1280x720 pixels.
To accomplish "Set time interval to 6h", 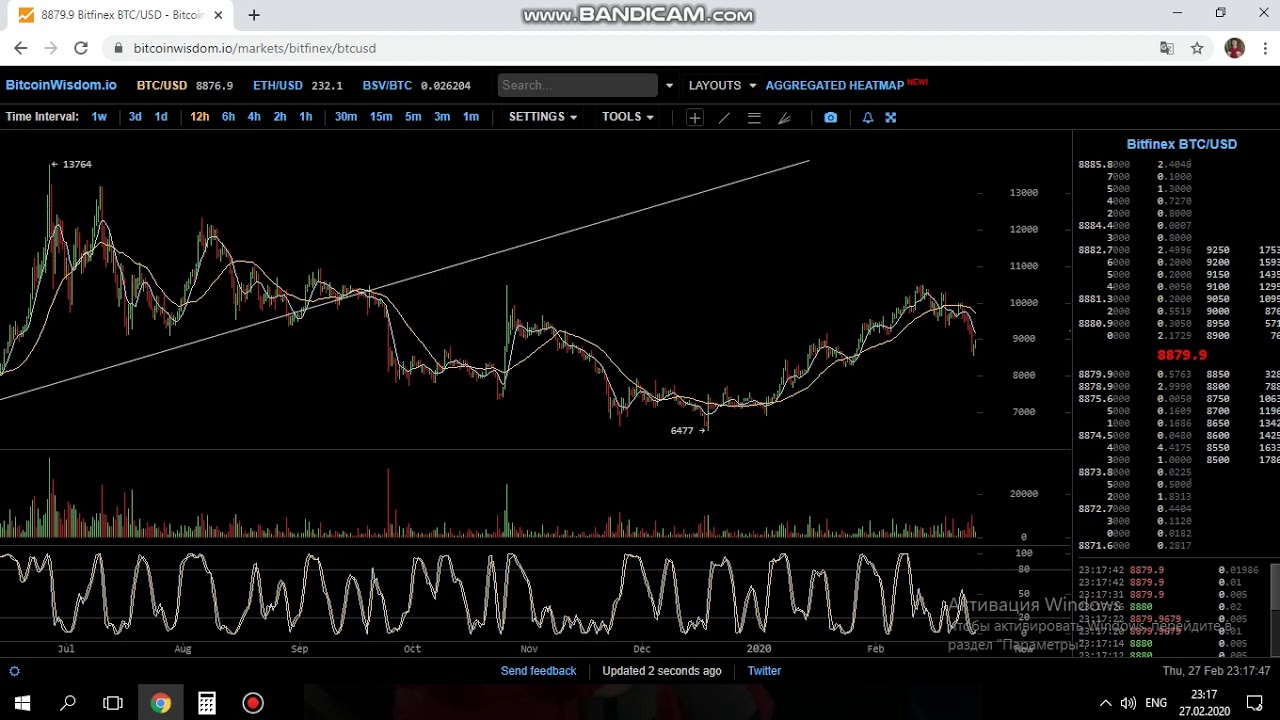I will pyautogui.click(x=228, y=117).
